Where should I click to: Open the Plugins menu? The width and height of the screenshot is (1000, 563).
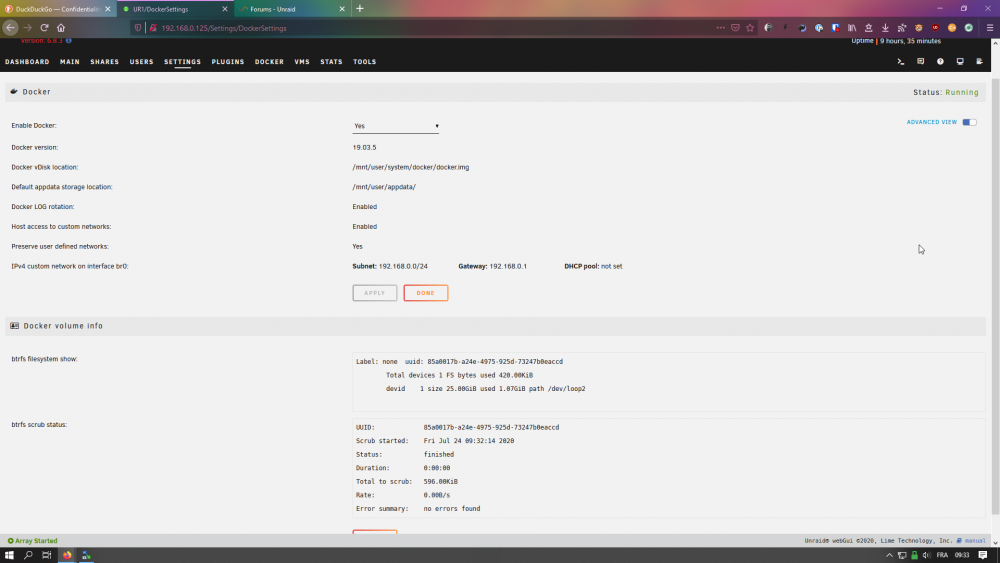coord(228,62)
